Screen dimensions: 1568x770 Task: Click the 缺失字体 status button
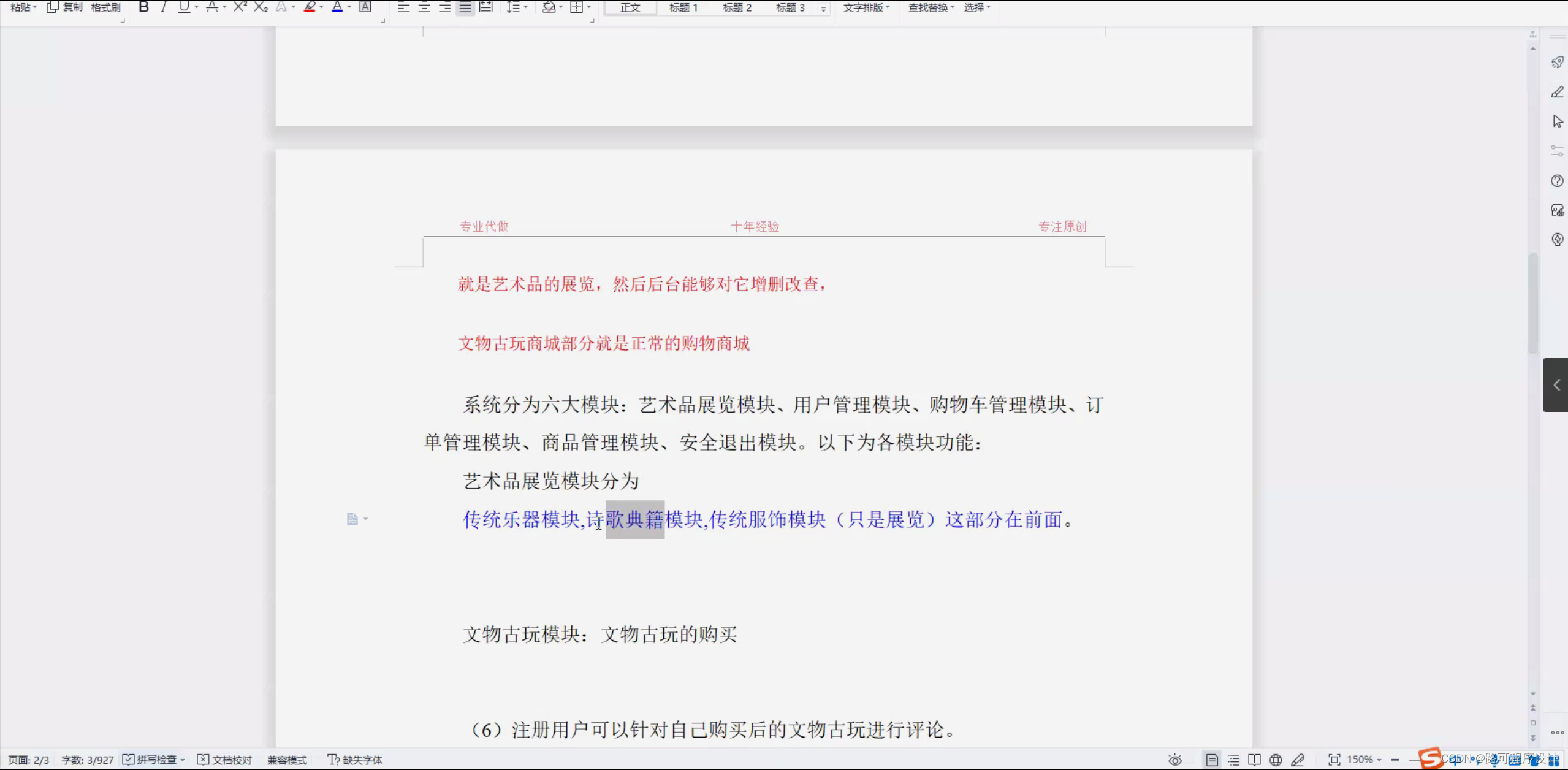[x=355, y=760]
